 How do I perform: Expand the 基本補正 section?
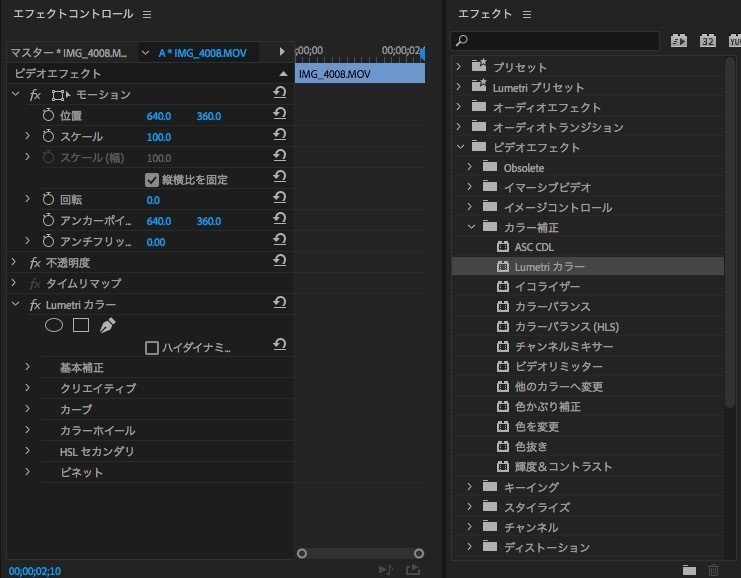click(x=27, y=367)
